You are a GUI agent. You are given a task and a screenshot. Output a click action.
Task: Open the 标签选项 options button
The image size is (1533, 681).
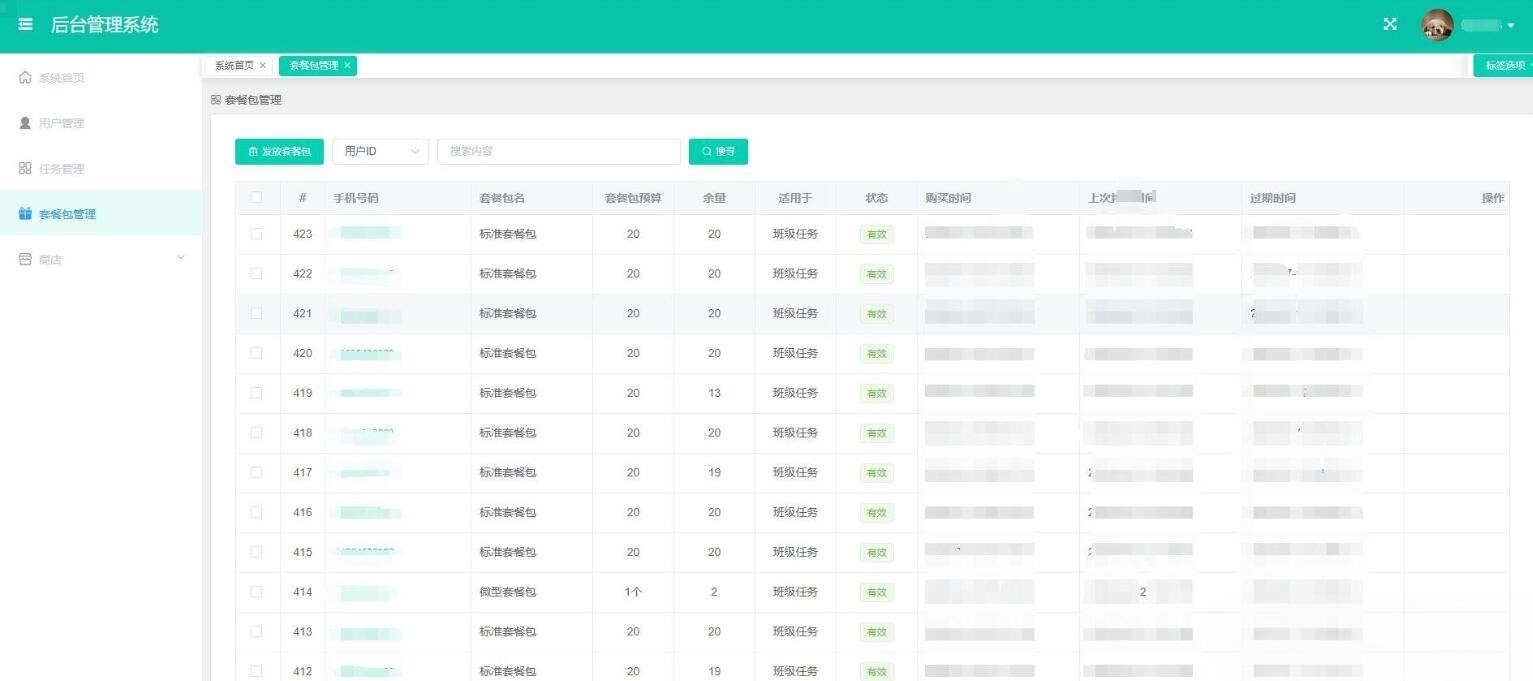pos(1503,64)
